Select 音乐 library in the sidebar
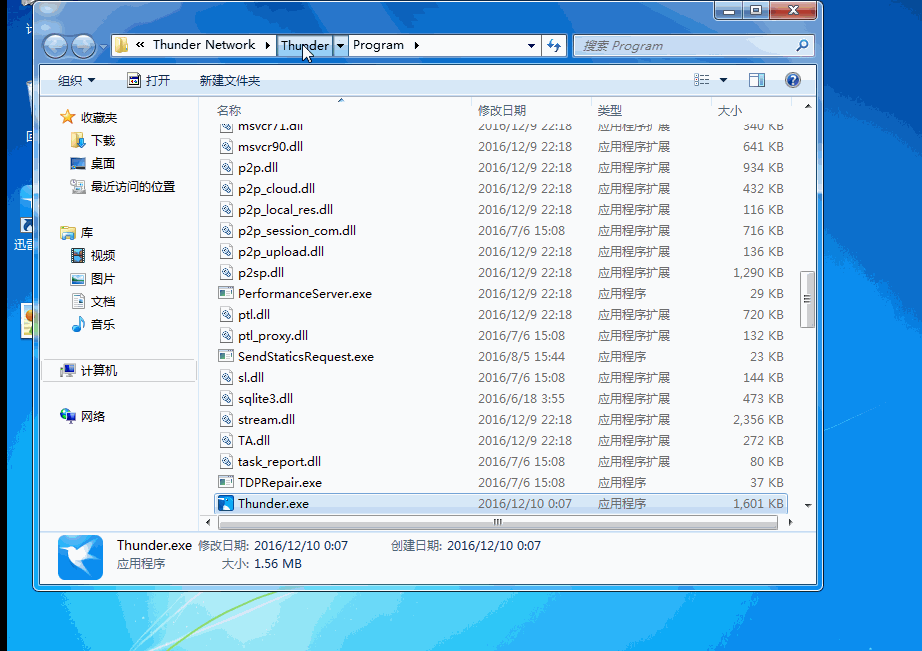Screen dimensions: 922x651 pyautogui.click(x=102, y=324)
